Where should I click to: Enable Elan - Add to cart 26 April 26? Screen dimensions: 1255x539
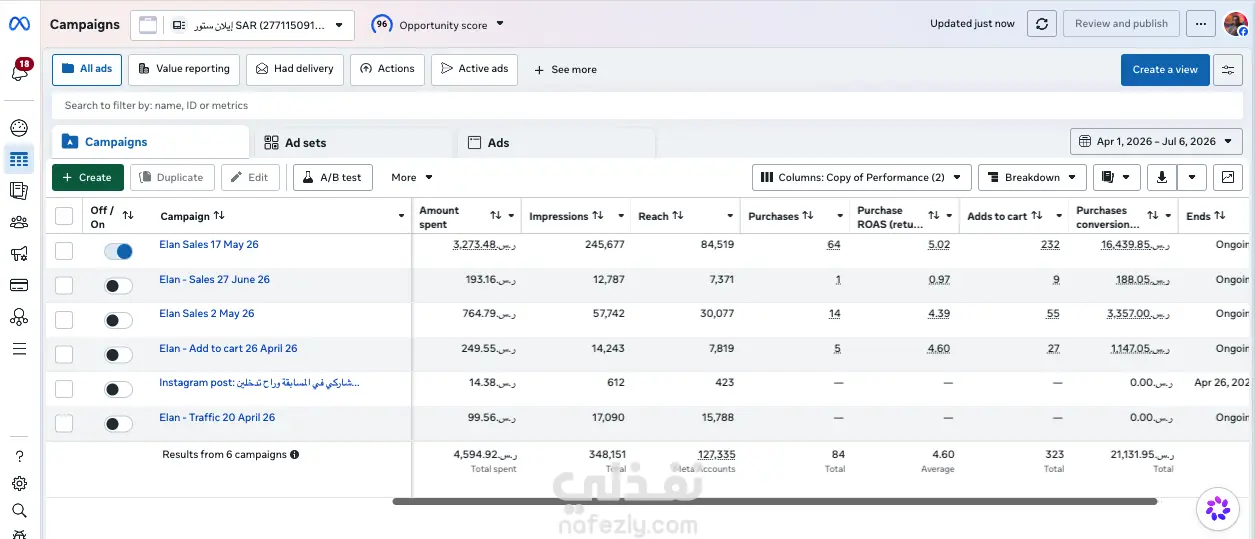(x=118, y=355)
